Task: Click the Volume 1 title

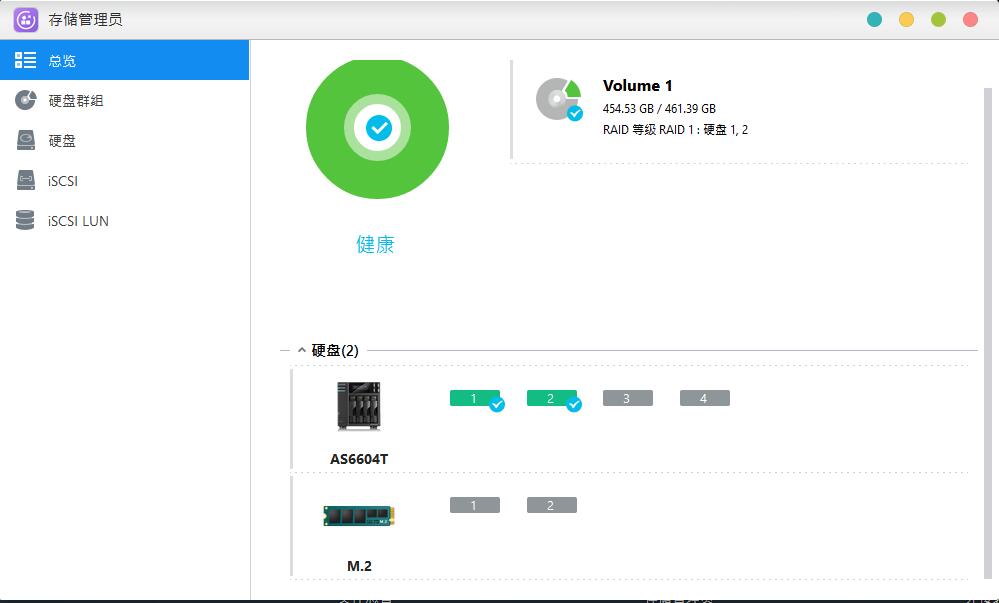Action: 637,85
